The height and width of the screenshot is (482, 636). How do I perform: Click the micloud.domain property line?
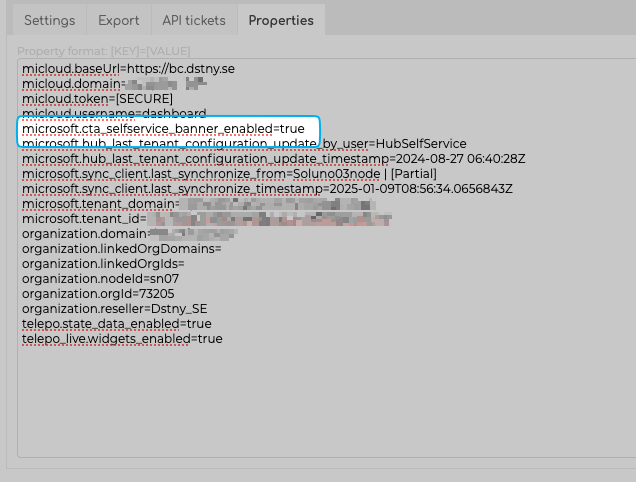[x=114, y=84]
